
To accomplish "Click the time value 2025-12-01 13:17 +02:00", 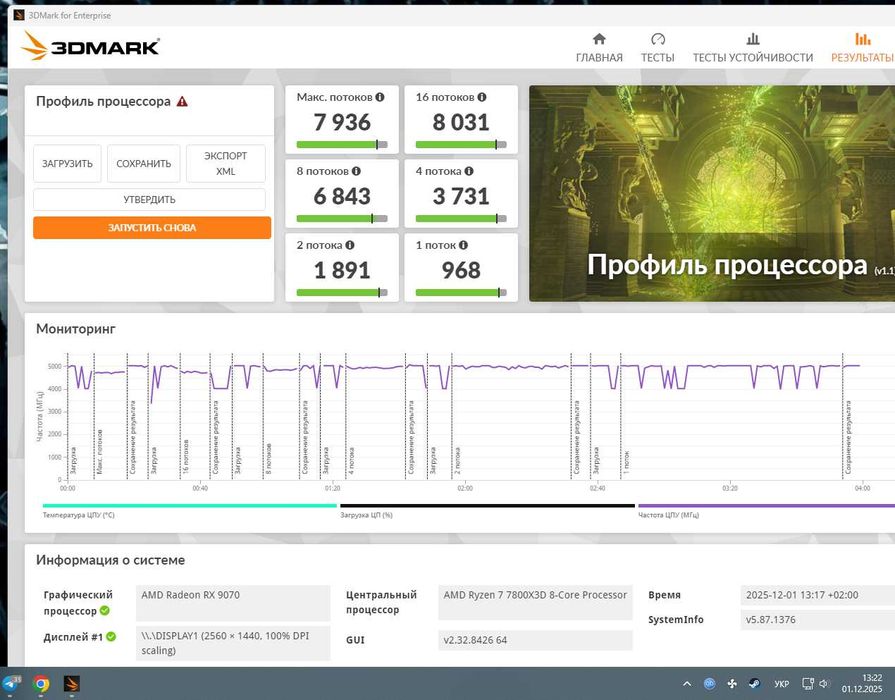I will coord(817,595).
